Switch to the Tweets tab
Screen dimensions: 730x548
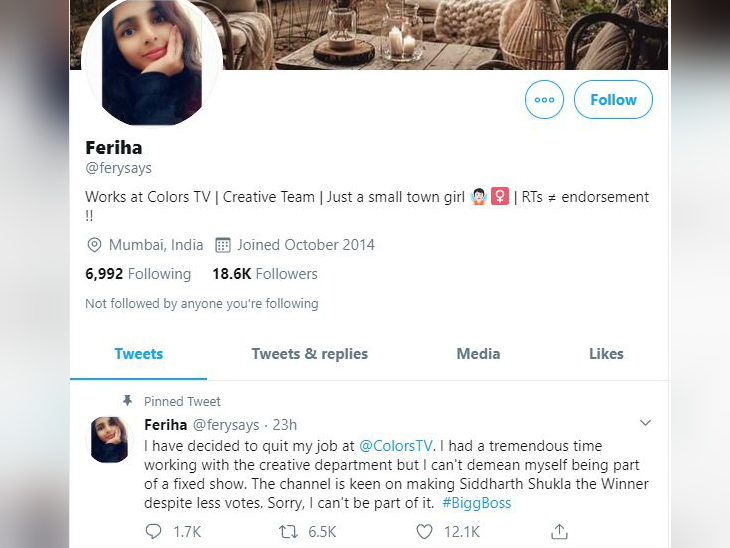click(138, 354)
